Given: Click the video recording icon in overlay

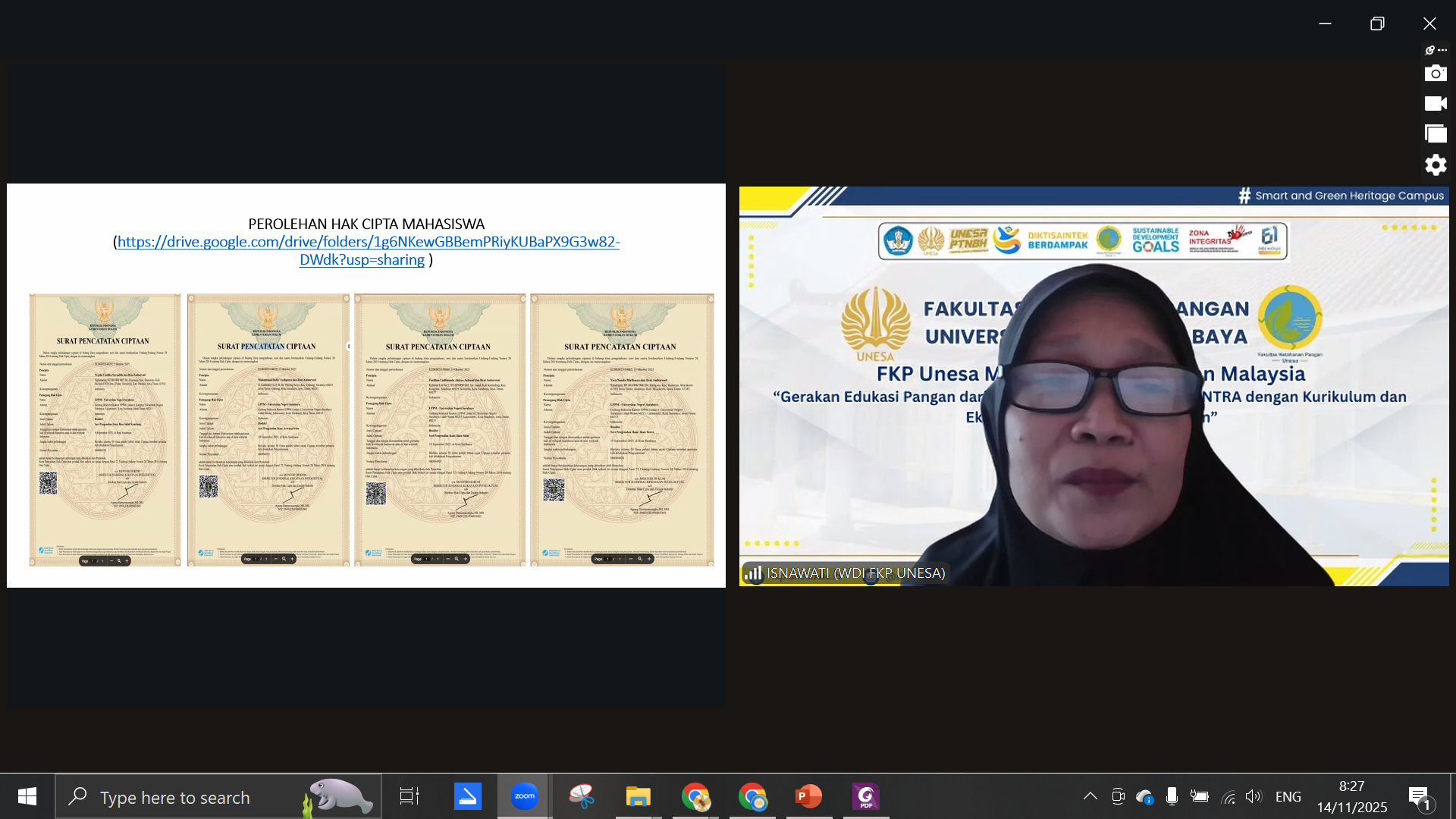Looking at the screenshot, I should point(1435,104).
